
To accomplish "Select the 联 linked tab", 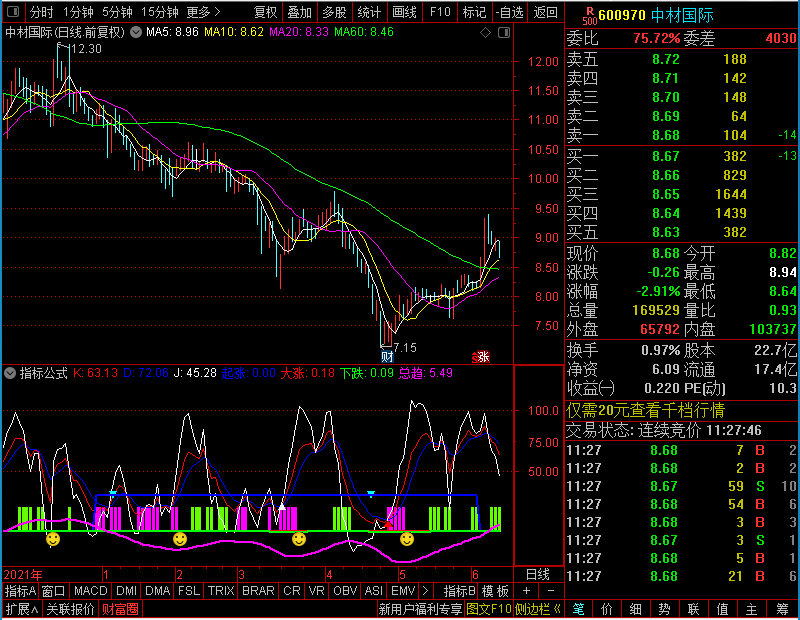I will [693, 609].
